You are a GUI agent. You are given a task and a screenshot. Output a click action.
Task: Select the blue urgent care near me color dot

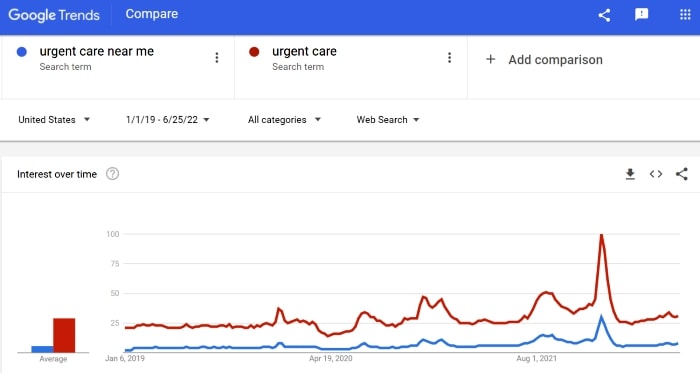click(x=21, y=52)
